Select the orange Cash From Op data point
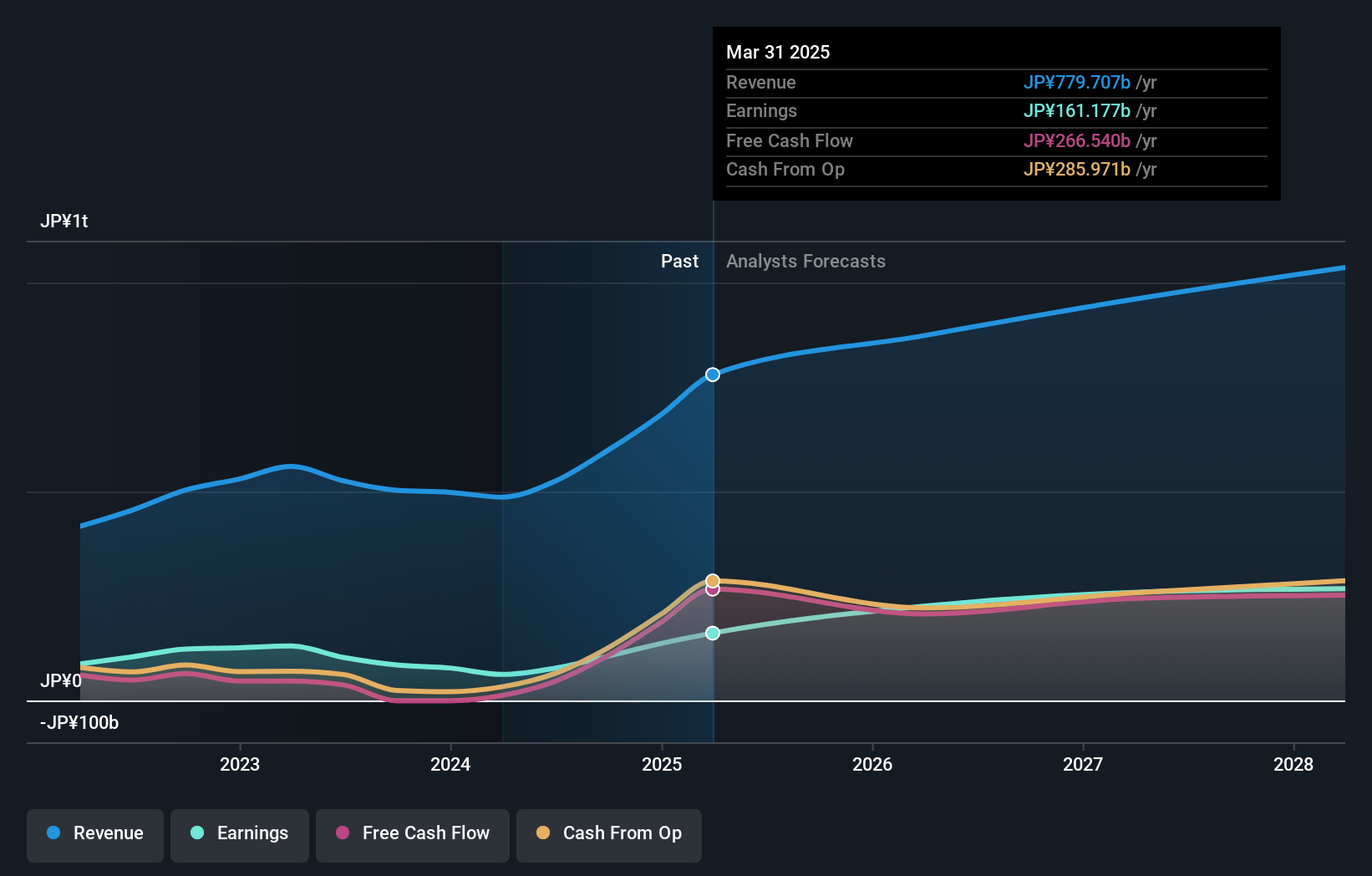Image resolution: width=1372 pixels, height=876 pixels. click(x=713, y=581)
